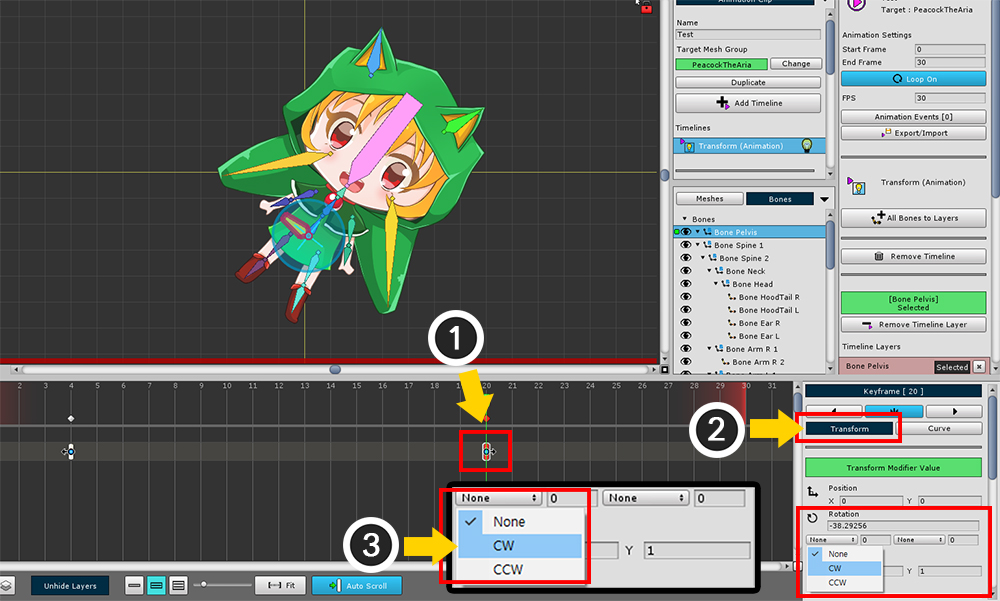The image size is (1000, 601).
Task: Switch to the Meshes tab
Action: click(x=709, y=199)
